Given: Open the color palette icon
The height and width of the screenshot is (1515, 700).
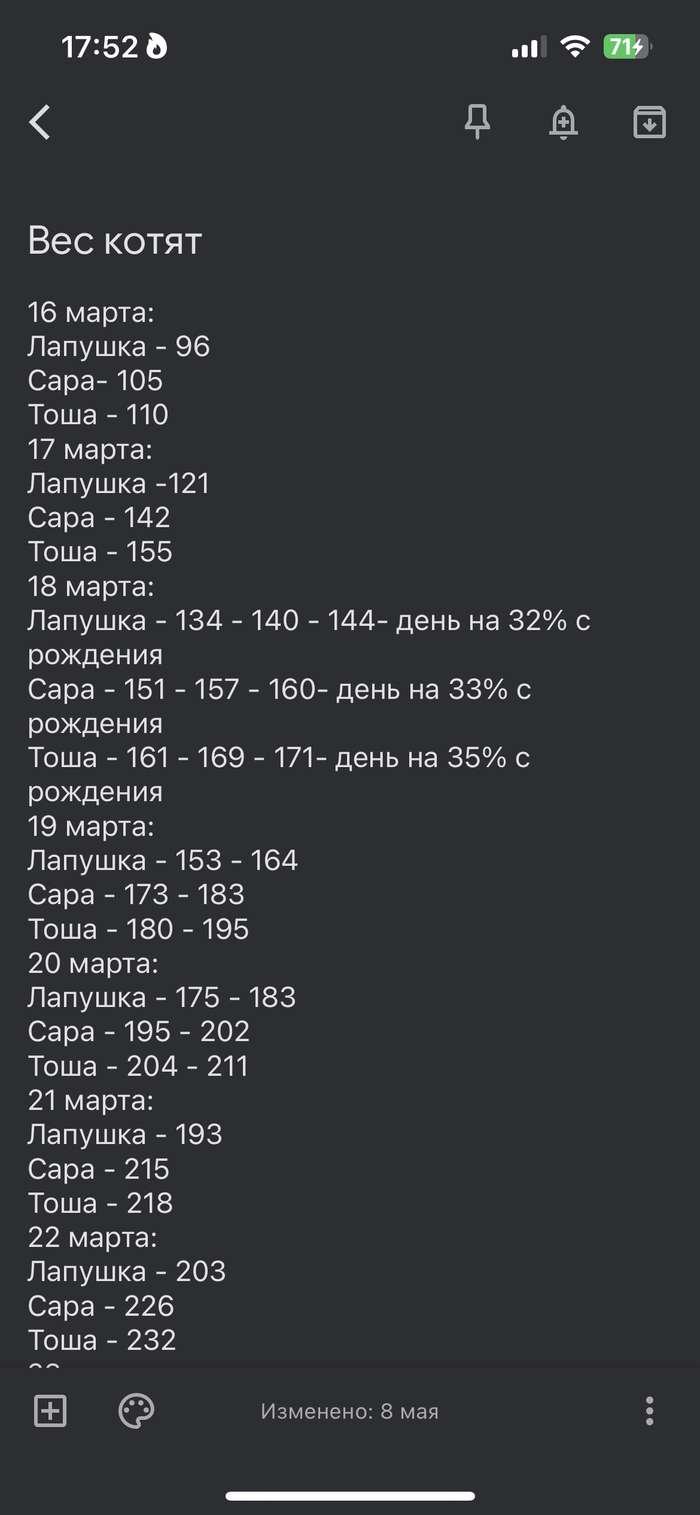Looking at the screenshot, I should click(x=136, y=1411).
